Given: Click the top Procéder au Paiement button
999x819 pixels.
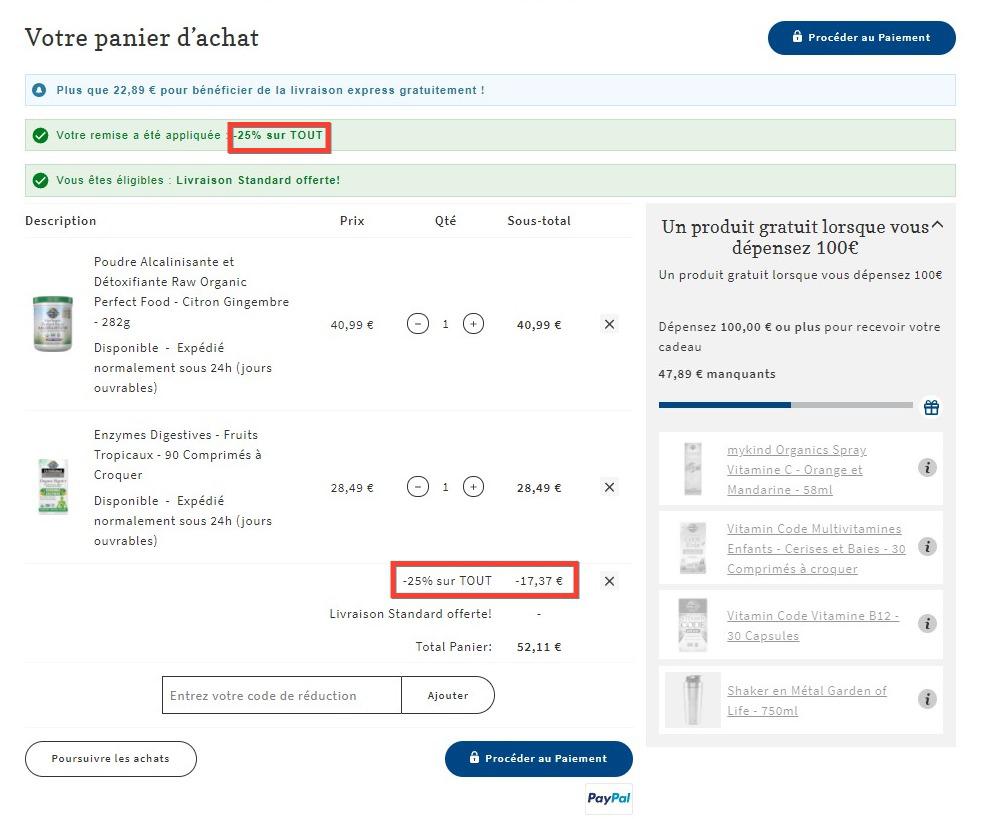Looking at the screenshot, I should pyautogui.click(x=861, y=38).
